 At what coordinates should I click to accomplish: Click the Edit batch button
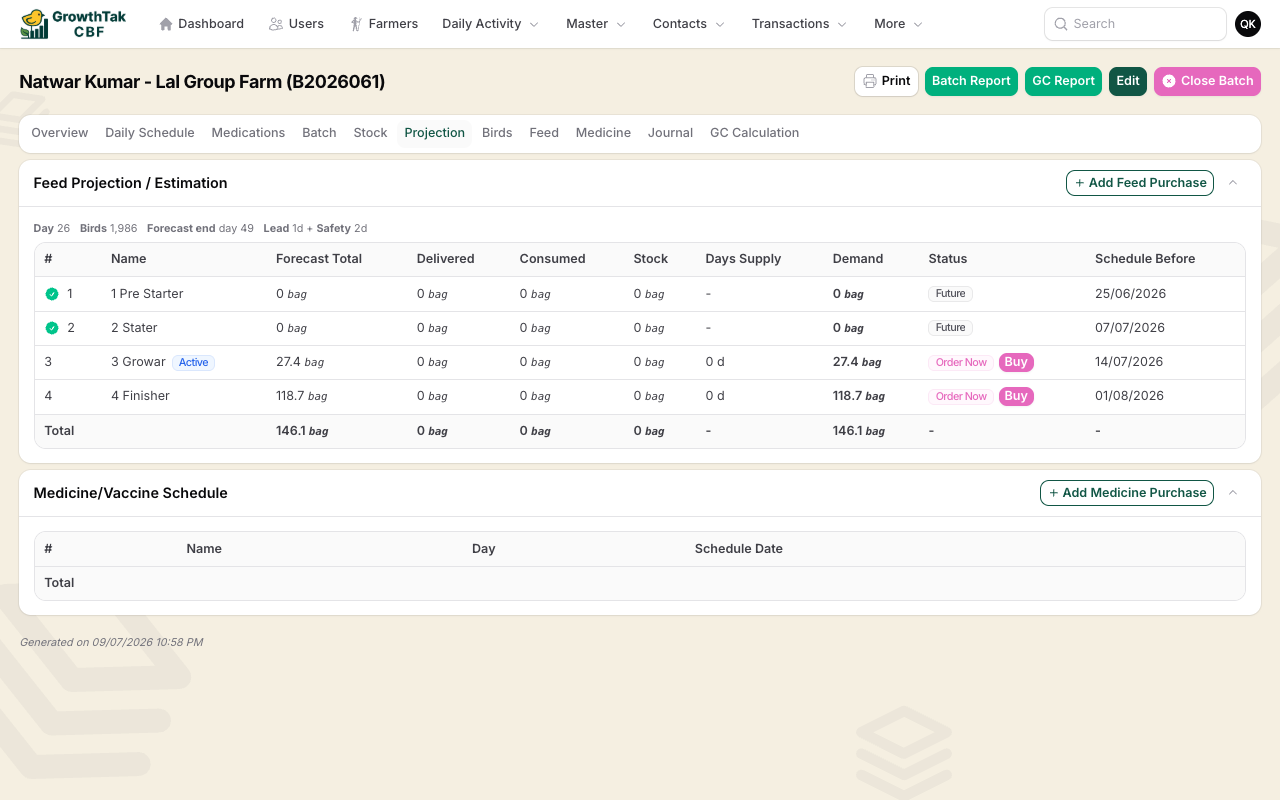click(x=1128, y=81)
